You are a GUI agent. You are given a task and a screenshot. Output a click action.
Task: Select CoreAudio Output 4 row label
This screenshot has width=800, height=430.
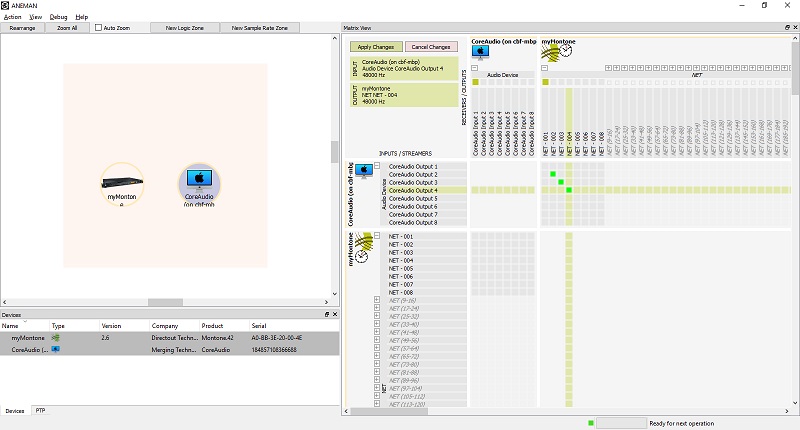pos(413,190)
